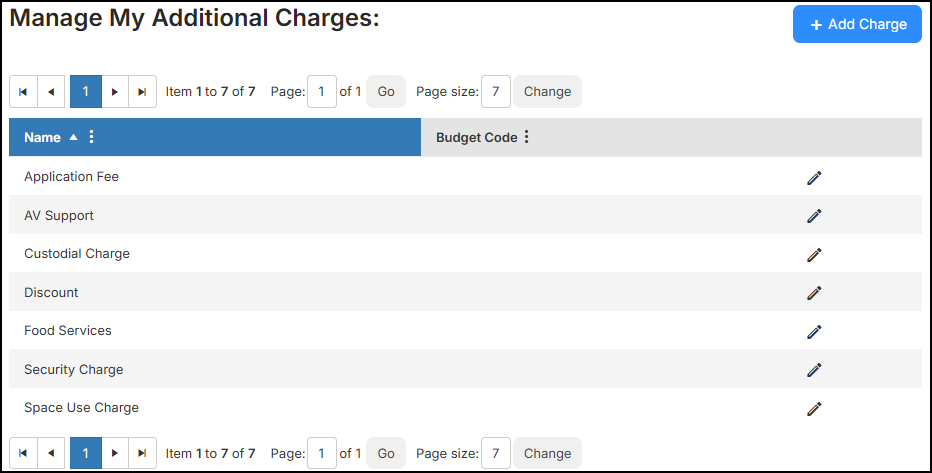The image size is (932, 473).
Task: Select the Food Services row text
Action: 68,330
